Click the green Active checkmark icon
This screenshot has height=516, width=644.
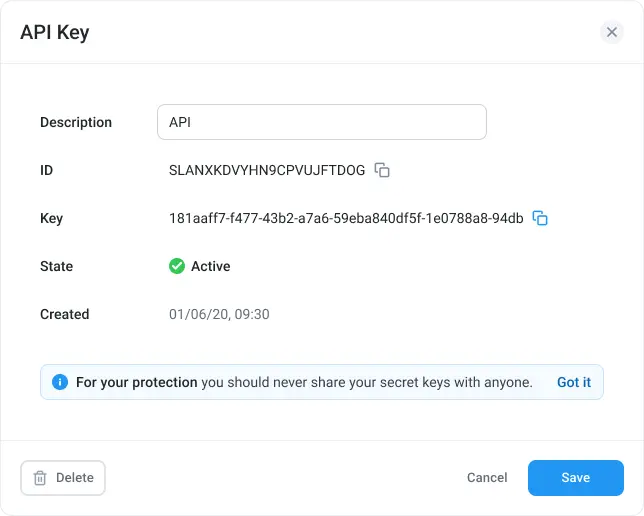[x=177, y=266]
